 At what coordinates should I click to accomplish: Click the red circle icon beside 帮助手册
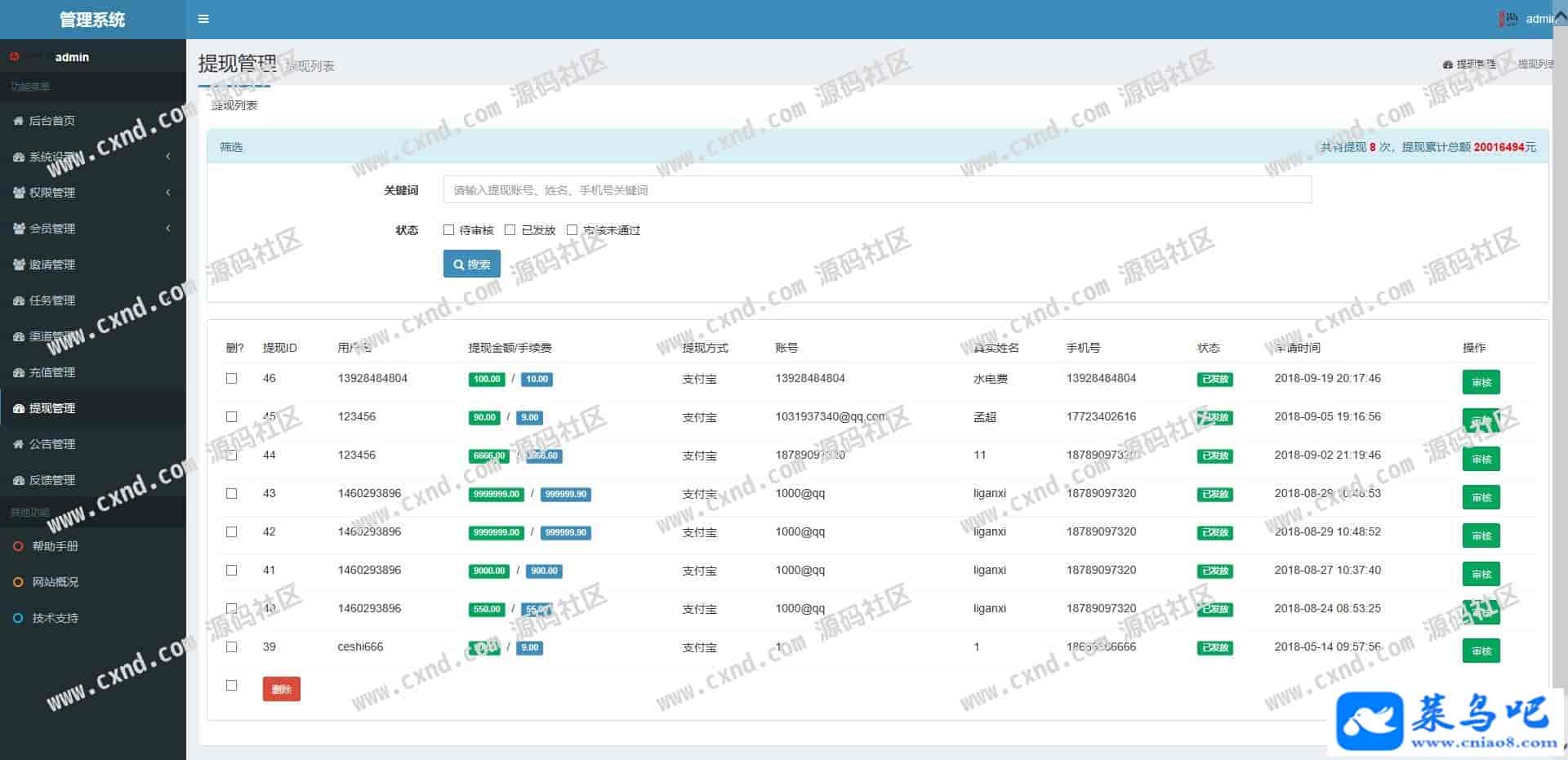point(18,546)
